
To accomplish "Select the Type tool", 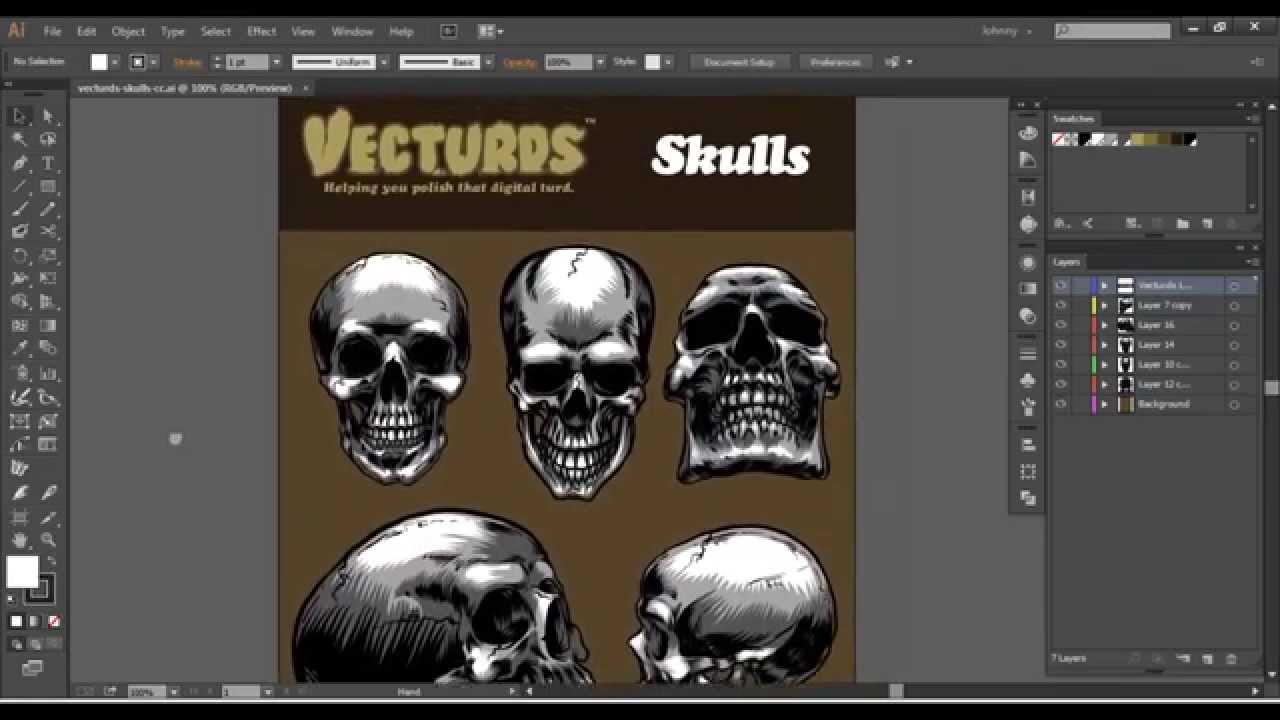I will [47, 163].
